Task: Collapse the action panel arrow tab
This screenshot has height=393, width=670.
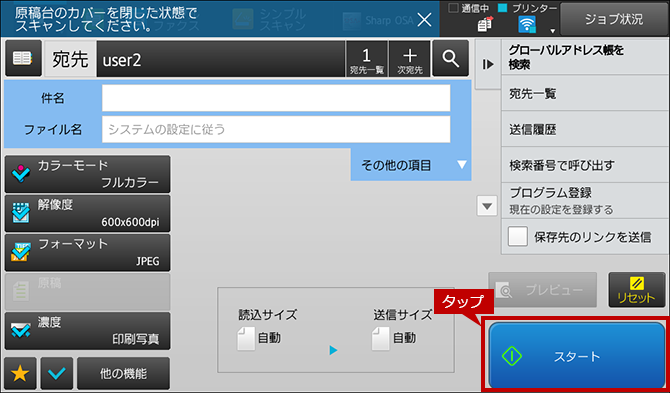Action: point(488,65)
